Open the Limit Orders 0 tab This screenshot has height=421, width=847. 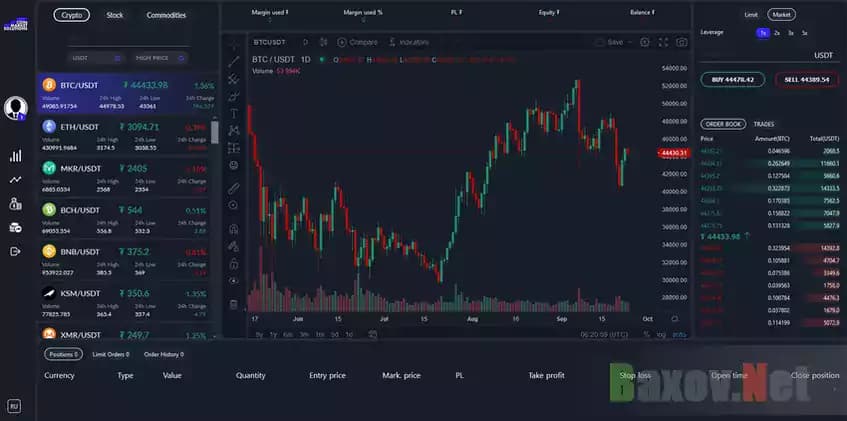coord(111,355)
